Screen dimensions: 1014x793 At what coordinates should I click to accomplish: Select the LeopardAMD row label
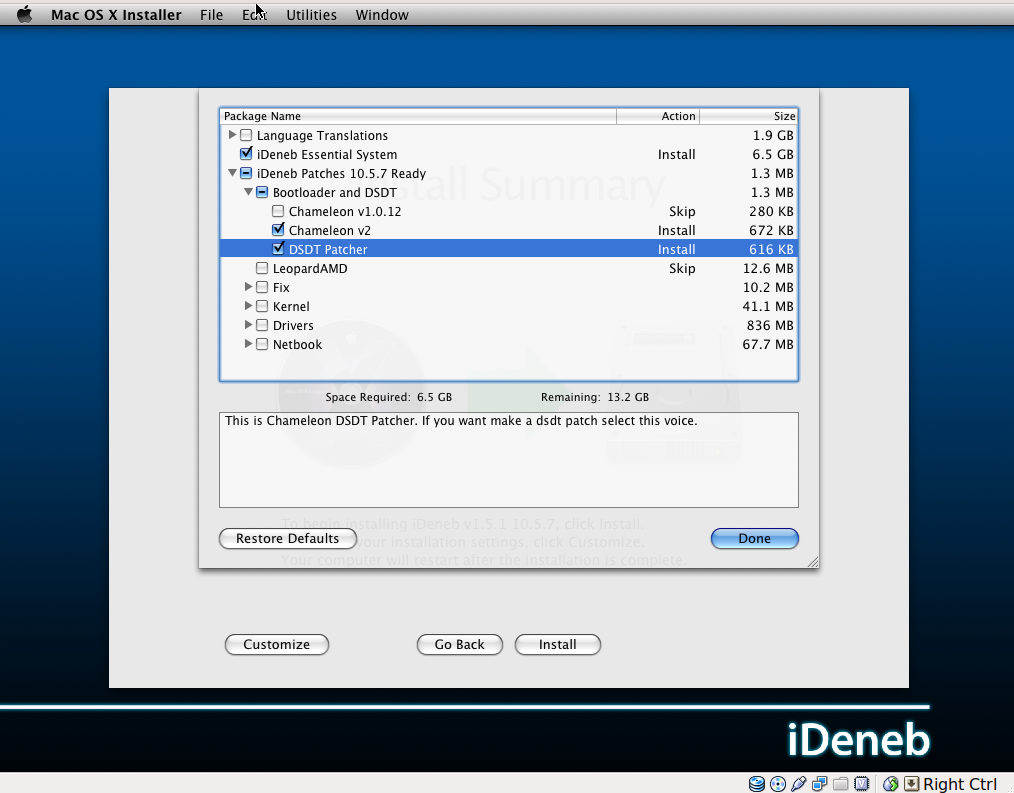(x=310, y=268)
